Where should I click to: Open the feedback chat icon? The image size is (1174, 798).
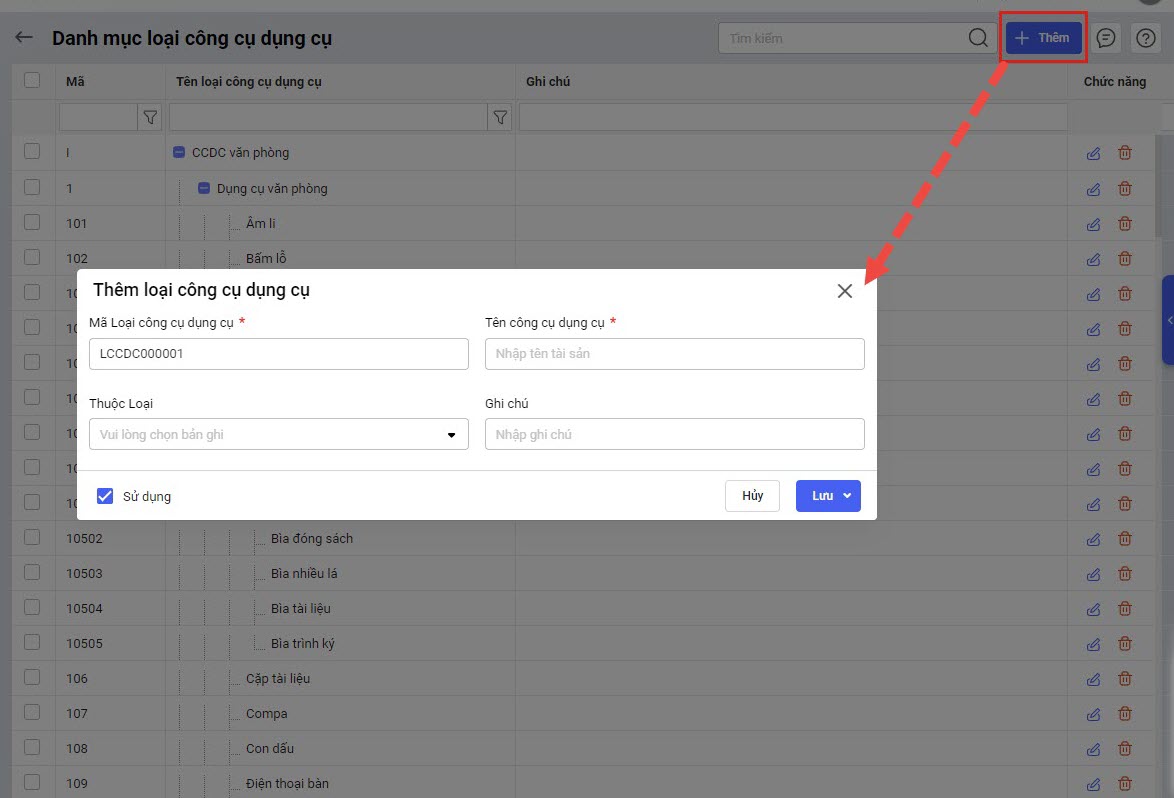pos(1105,38)
